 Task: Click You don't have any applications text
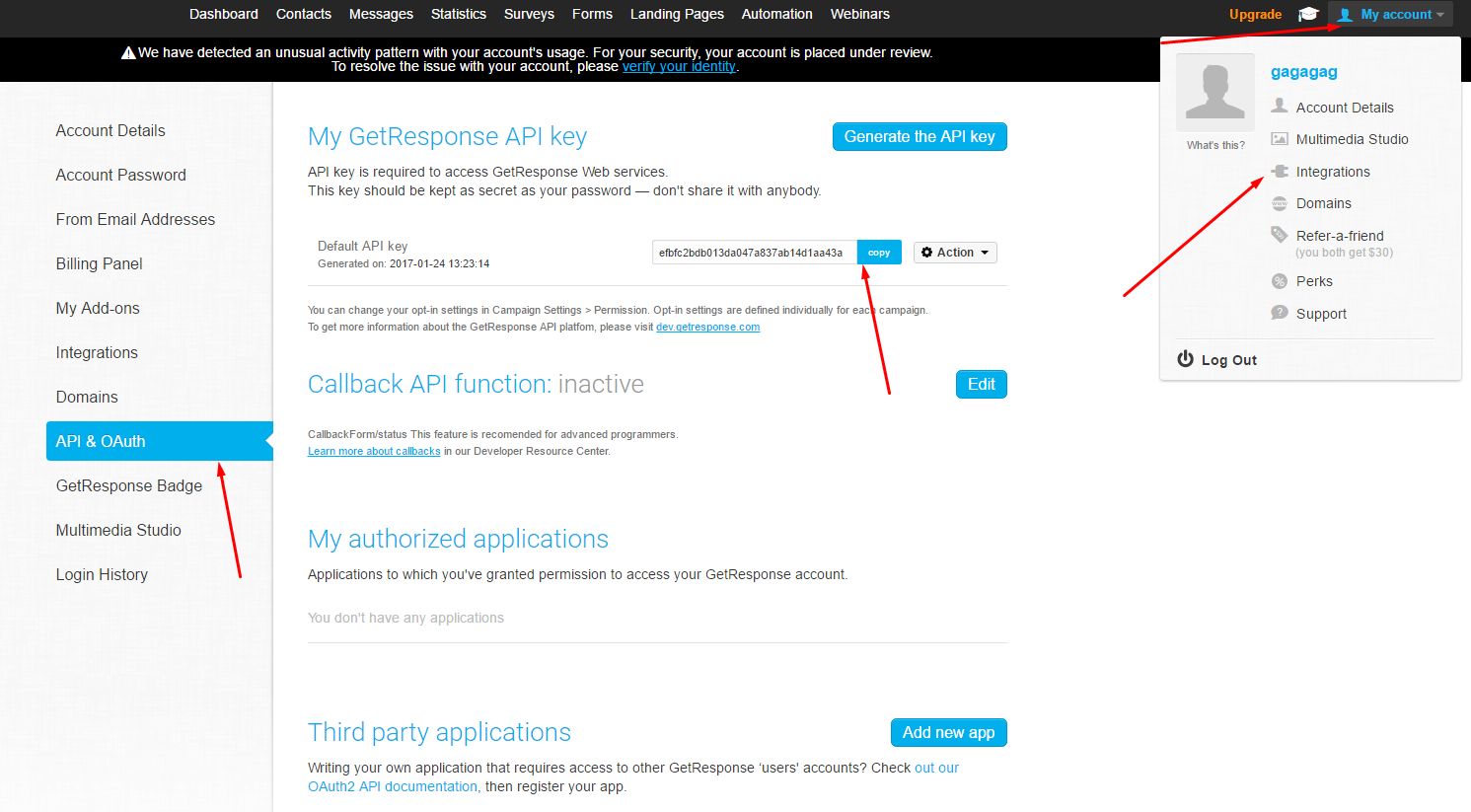tap(405, 618)
